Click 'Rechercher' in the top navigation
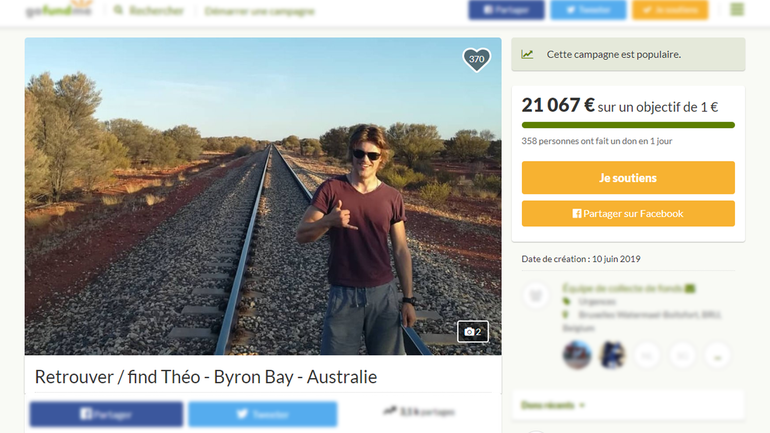The height and width of the screenshot is (433, 770). [157, 11]
